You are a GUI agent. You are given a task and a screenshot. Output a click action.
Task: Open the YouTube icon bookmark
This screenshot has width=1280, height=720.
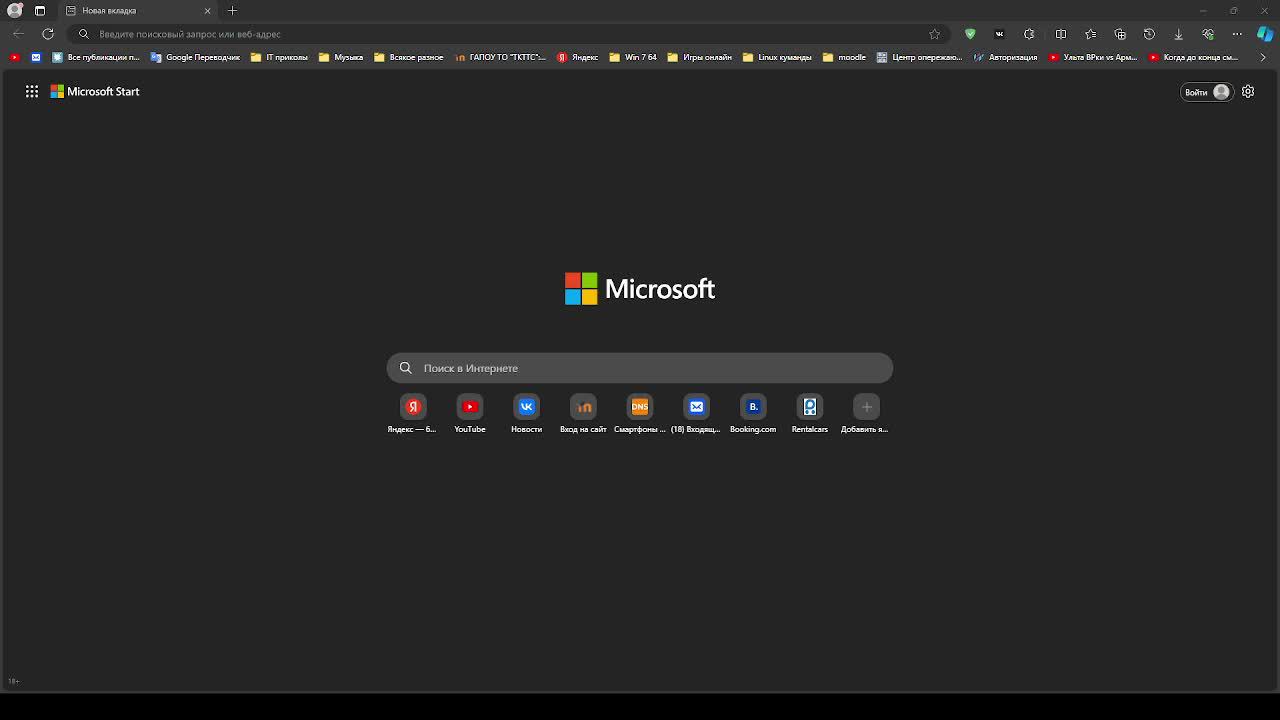pyautogui.click(x=14, y=57)
